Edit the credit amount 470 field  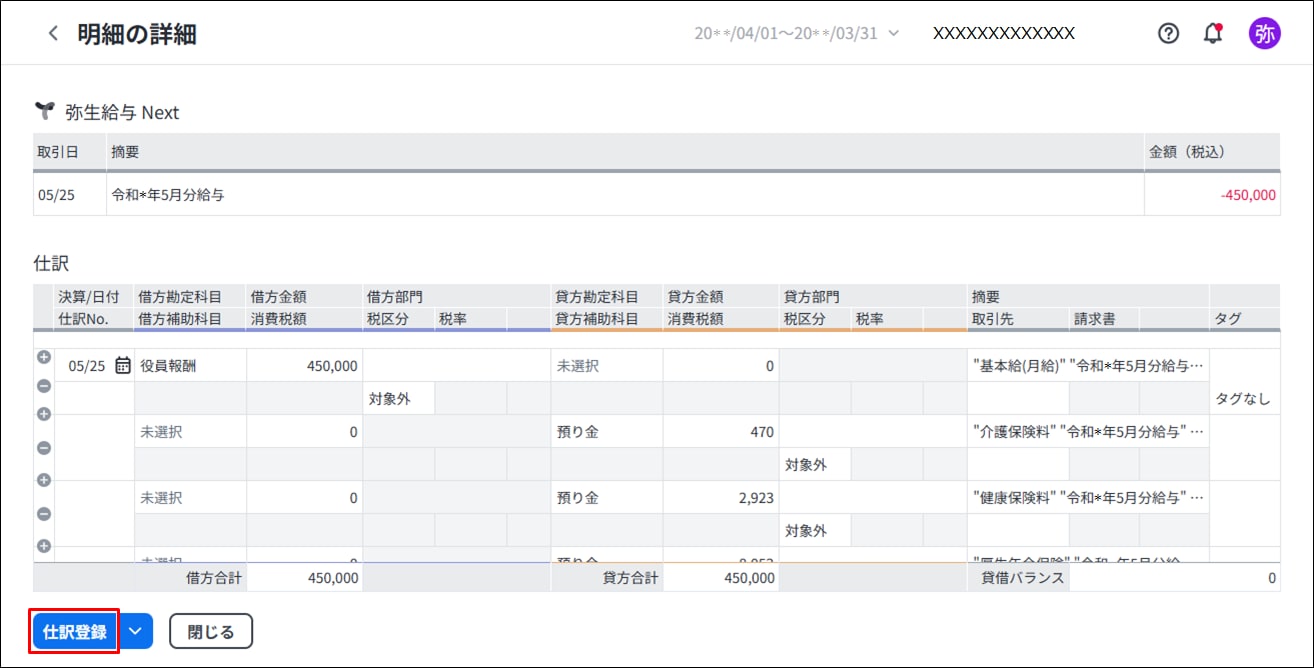(x=721, y=432)
